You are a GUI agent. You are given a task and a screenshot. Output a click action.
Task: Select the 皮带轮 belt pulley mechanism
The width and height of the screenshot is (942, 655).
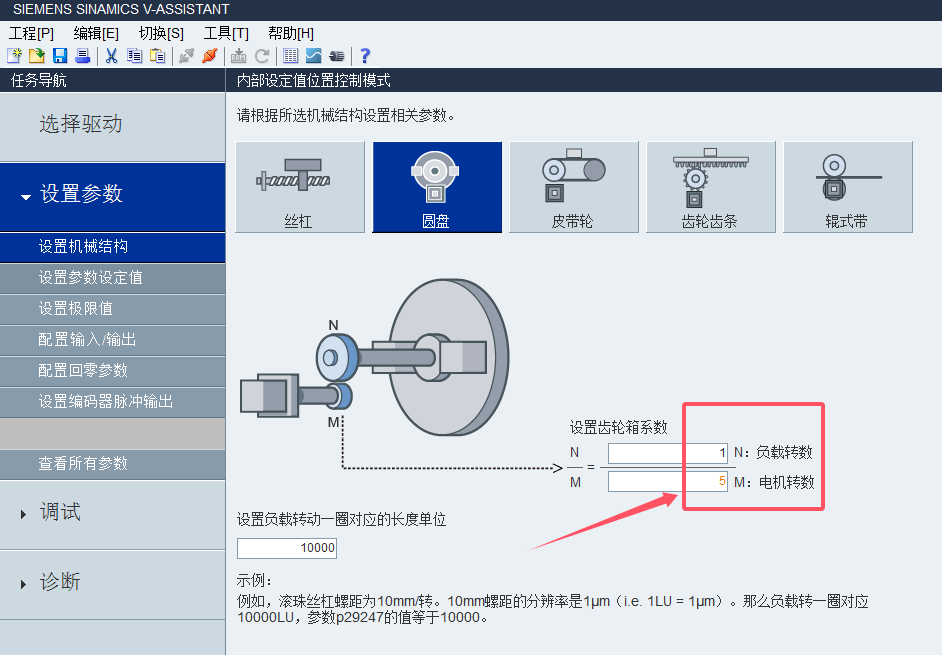coord(574,187)
